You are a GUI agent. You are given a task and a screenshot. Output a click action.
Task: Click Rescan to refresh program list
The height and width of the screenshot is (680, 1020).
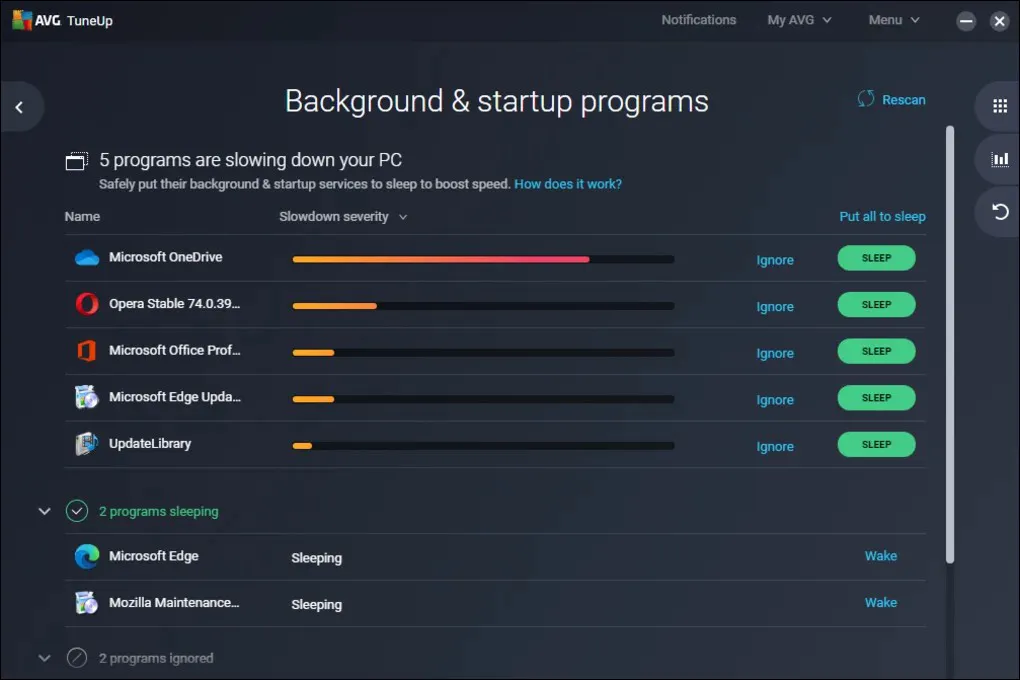pos(891,100)
